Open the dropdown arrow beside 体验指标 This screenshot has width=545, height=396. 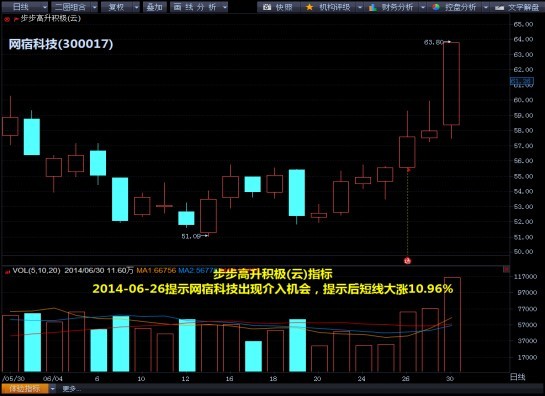52,388
